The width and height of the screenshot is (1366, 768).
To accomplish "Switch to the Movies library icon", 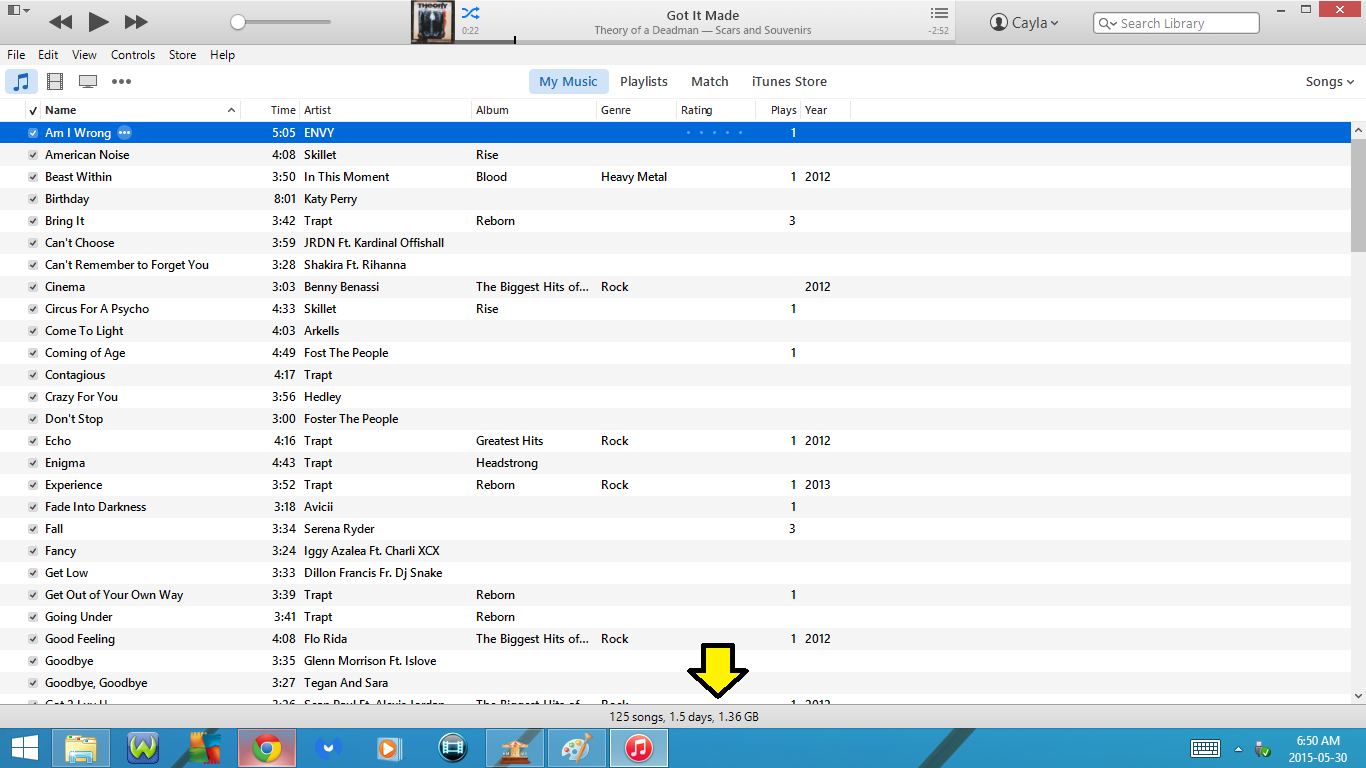I will coord(55,82).
